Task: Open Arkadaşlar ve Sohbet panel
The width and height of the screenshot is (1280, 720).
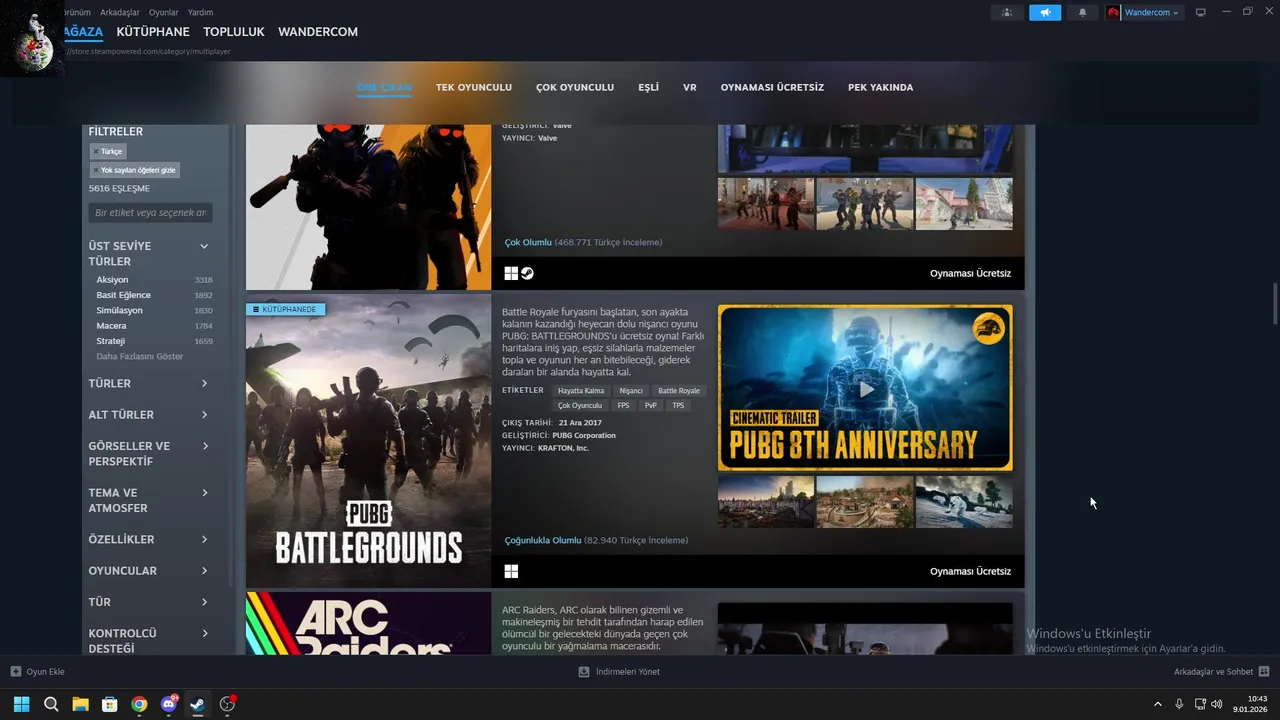Action: 1221,672
